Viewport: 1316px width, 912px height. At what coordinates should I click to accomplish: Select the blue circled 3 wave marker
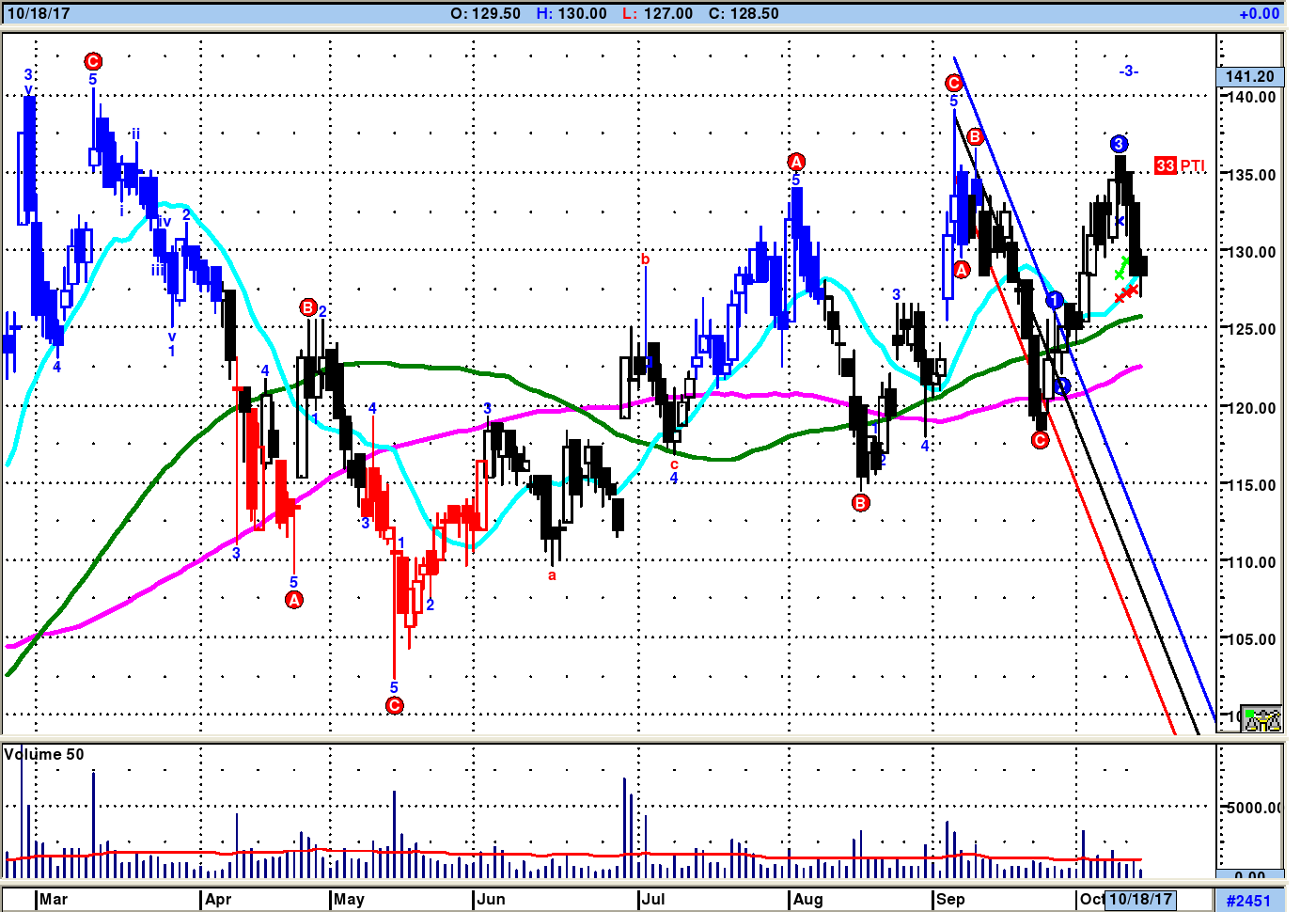point(1119,144)
